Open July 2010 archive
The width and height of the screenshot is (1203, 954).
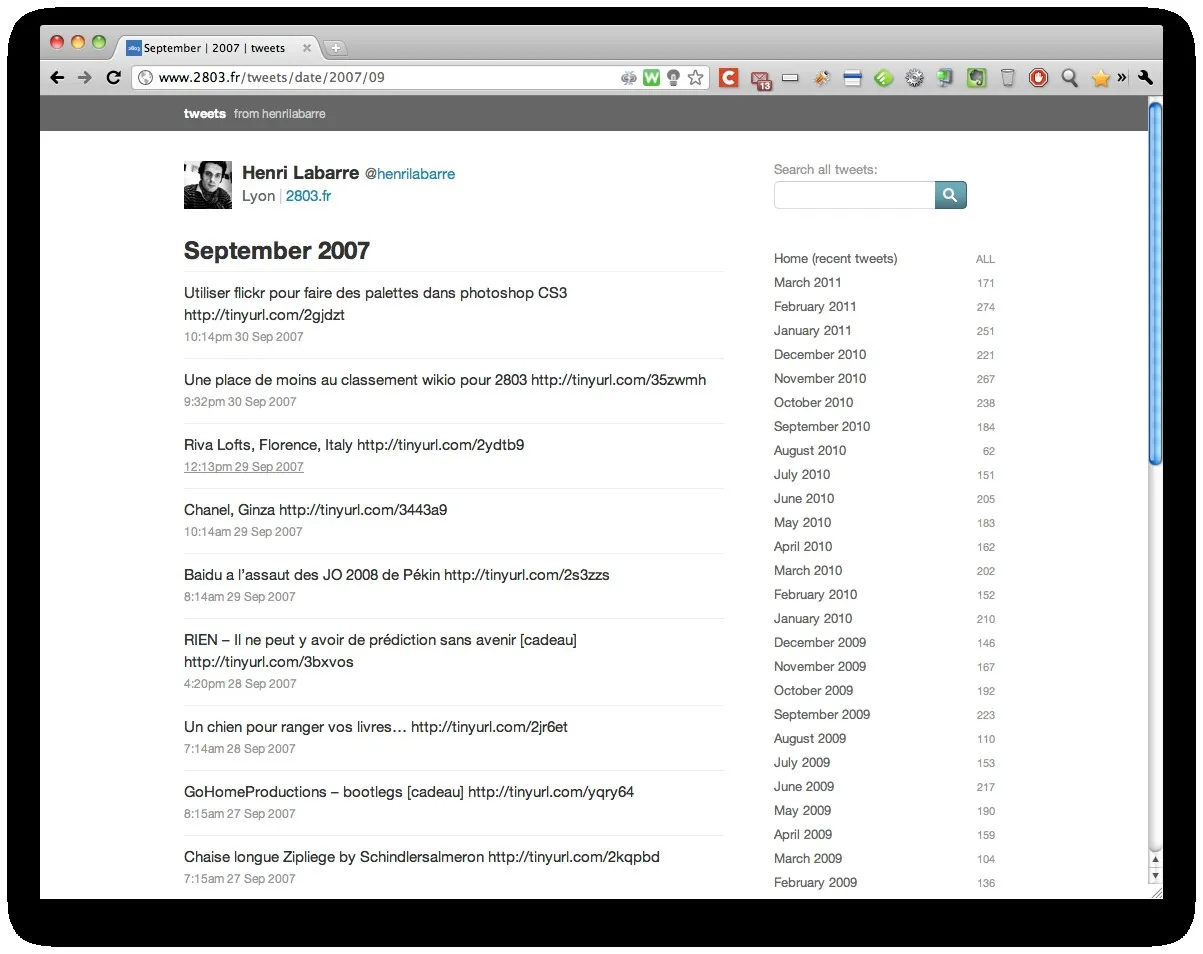point(802,475)
